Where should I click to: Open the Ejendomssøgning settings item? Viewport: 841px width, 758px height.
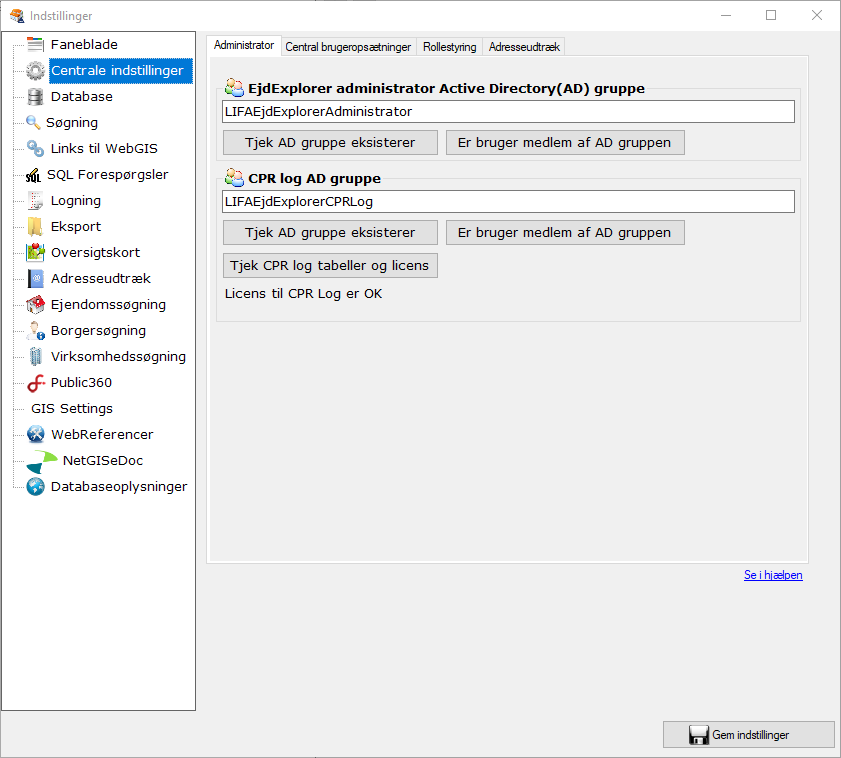[x=108, y=305]
